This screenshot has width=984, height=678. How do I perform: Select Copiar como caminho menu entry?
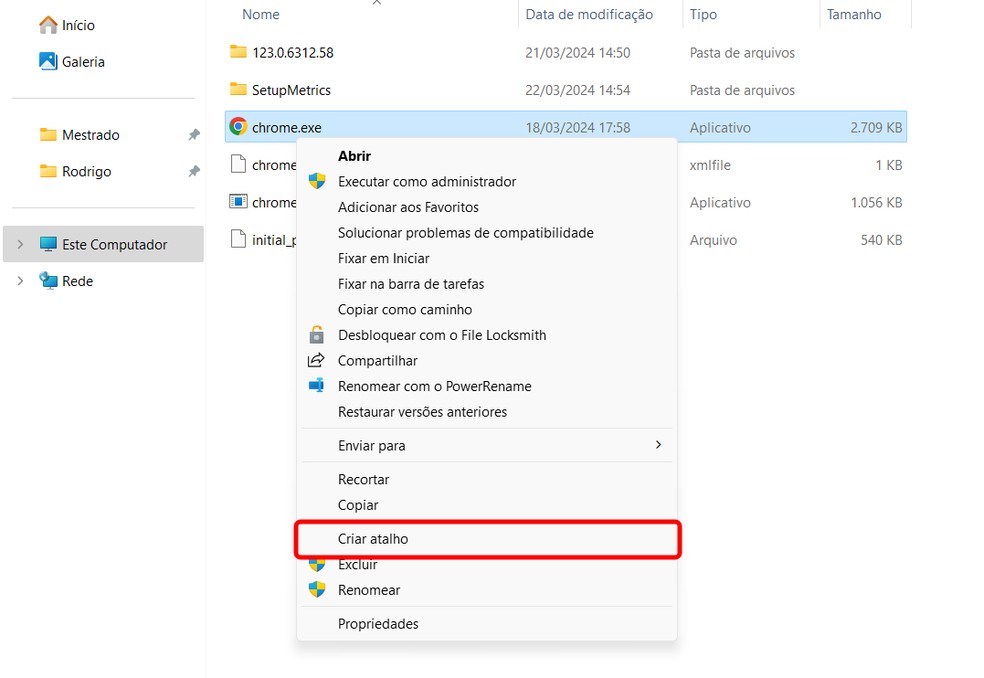(405, 310)
